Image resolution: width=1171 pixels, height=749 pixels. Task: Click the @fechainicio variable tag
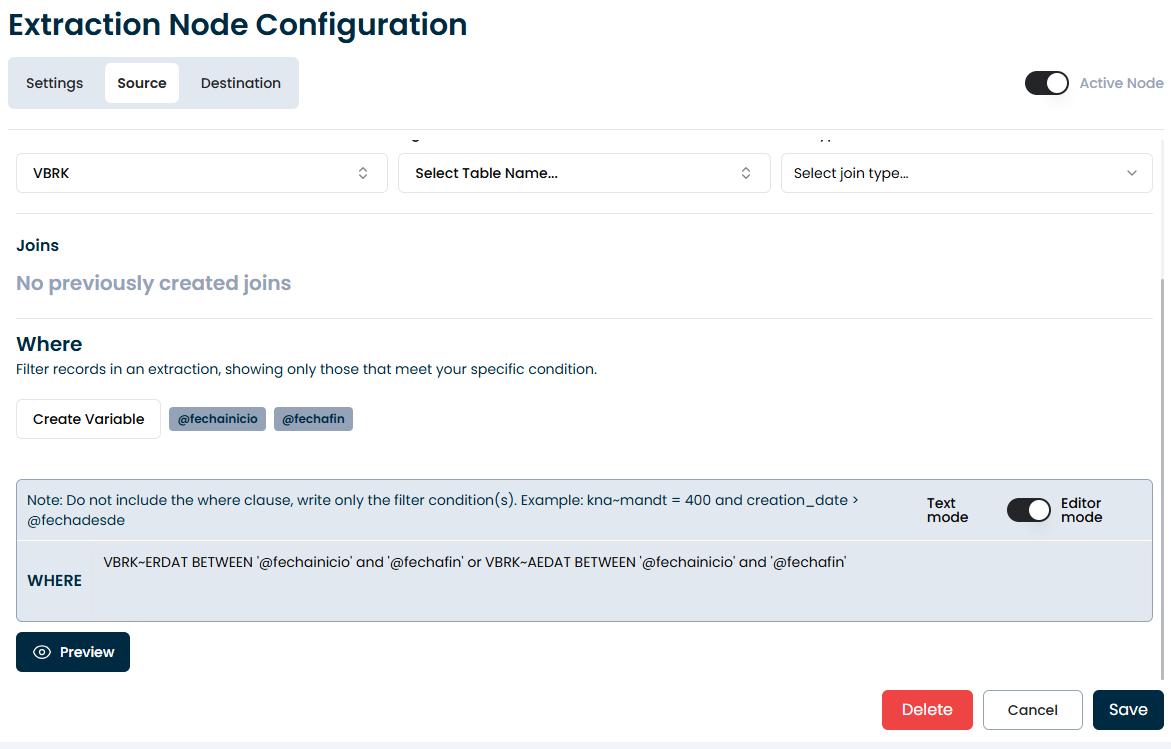click(x=217, y=419)
